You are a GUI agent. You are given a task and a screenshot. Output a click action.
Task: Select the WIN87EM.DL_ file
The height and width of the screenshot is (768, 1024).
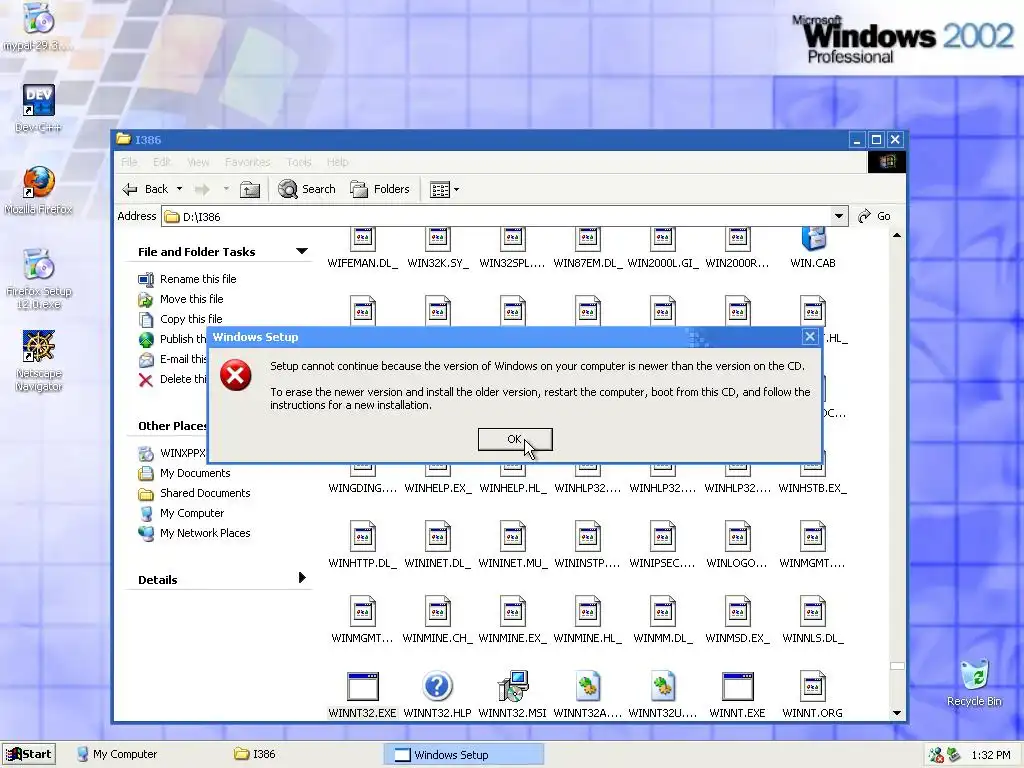[x=587, y=248]
